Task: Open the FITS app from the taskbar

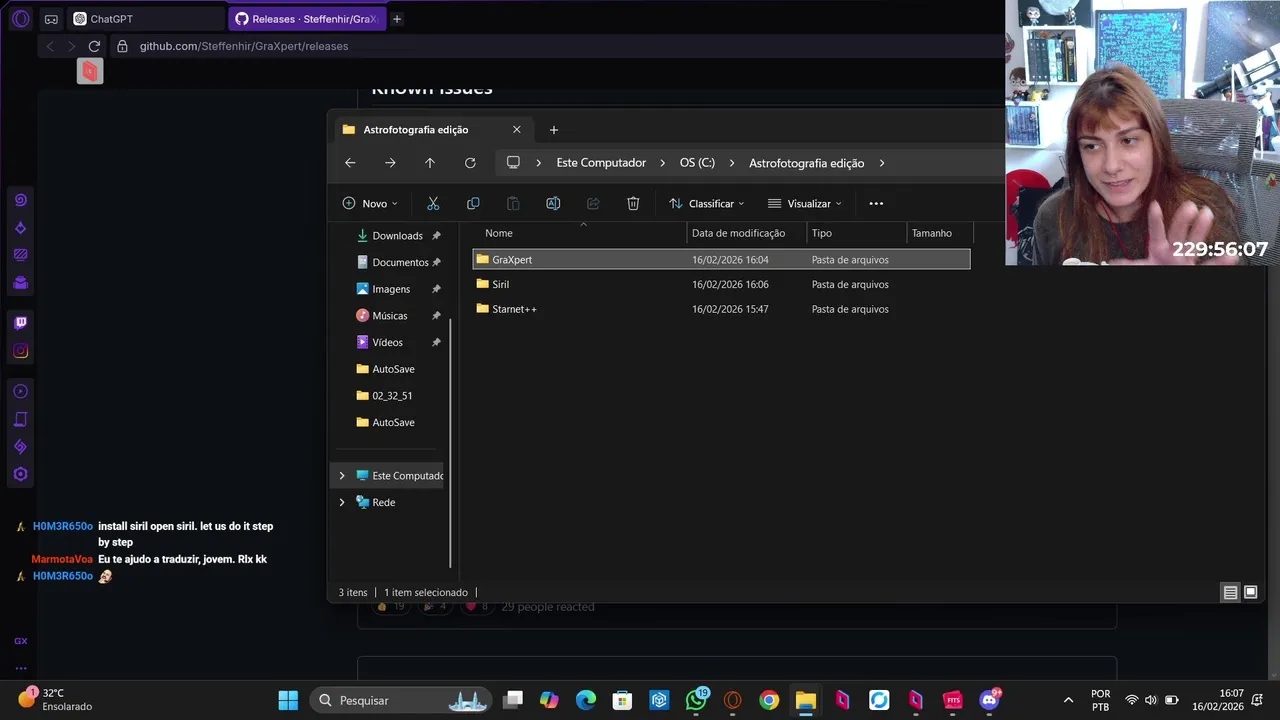Action: (952, 700)
